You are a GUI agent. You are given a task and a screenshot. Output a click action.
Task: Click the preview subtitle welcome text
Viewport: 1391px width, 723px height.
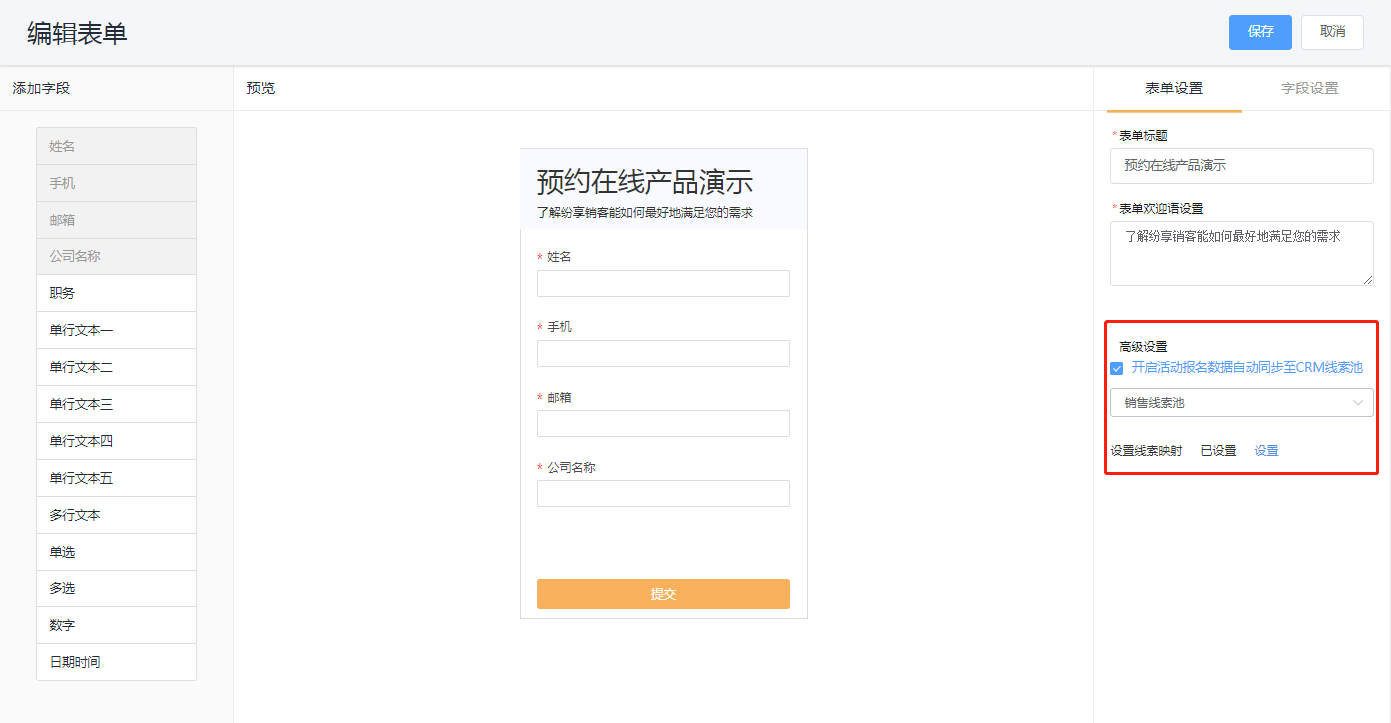pos(645,212)
